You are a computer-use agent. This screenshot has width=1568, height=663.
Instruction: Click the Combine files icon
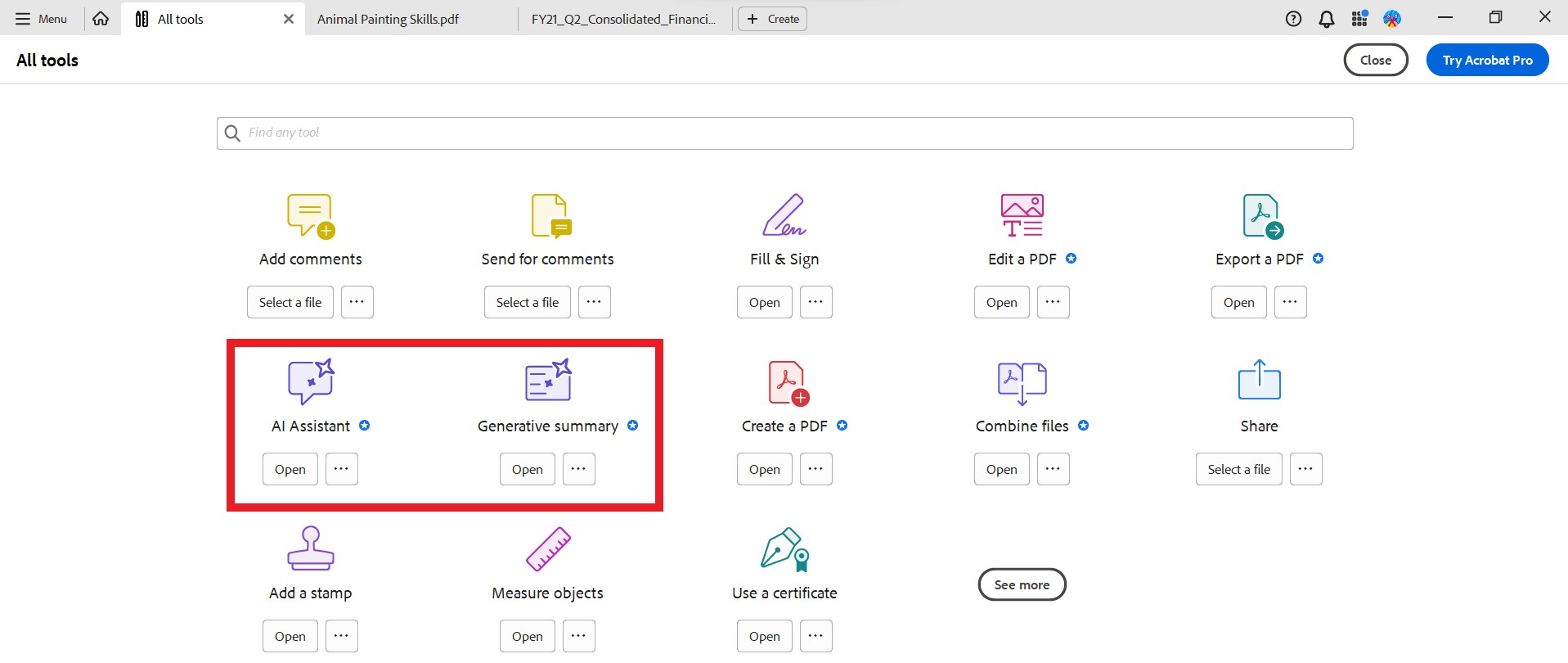[x=1022, y=383]
